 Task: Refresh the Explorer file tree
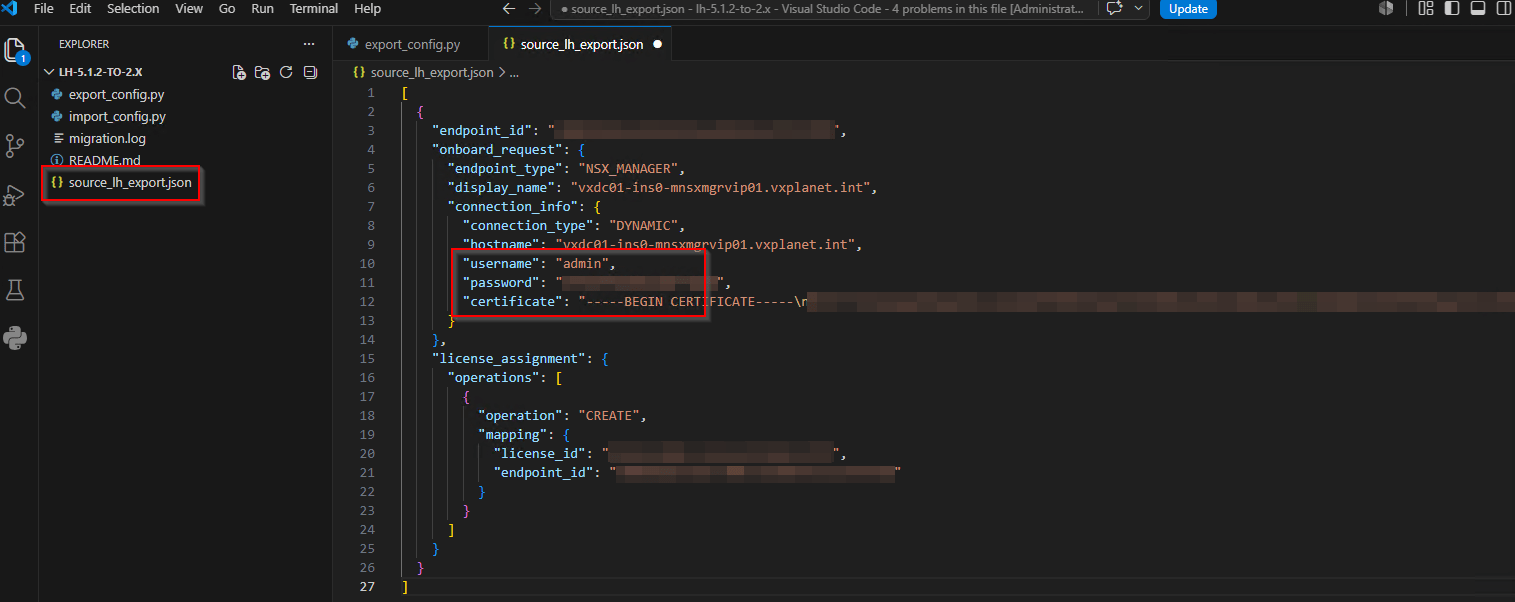(x=286, y=72)
